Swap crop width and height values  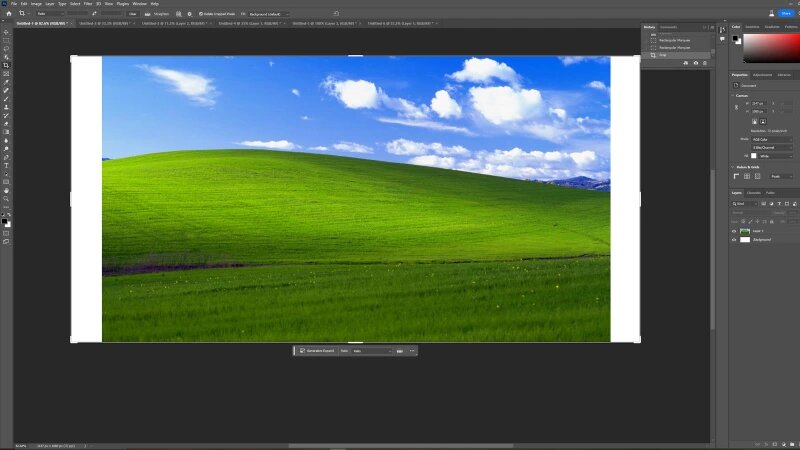94,14
